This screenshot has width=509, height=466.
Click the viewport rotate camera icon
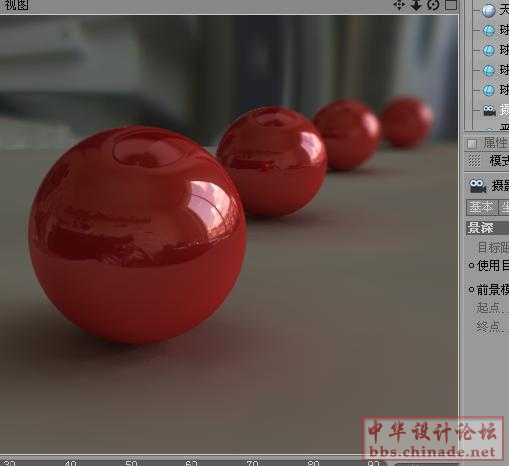[x=433, y=5]
